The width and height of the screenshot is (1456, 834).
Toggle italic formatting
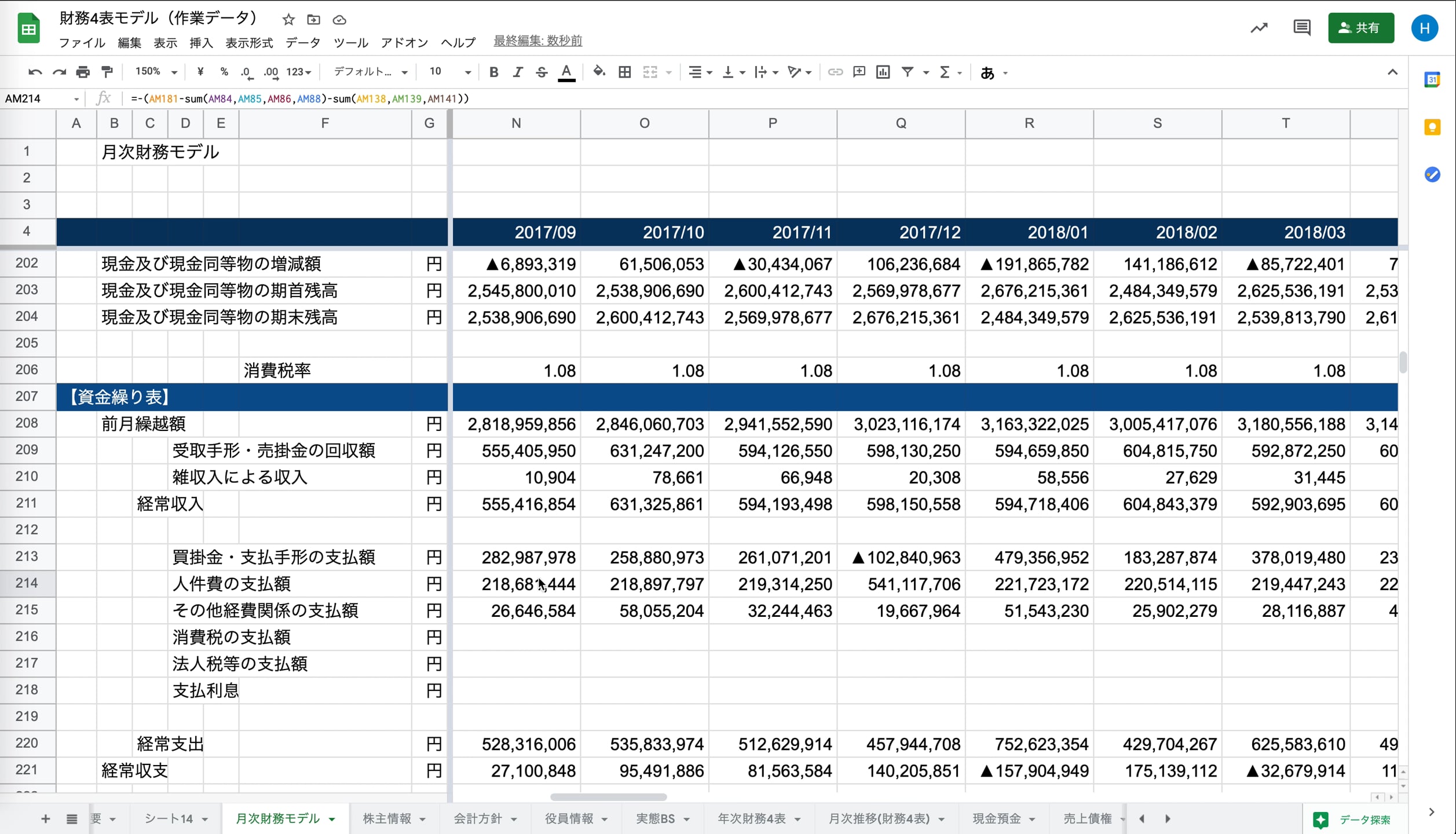(x=517, y=72)
